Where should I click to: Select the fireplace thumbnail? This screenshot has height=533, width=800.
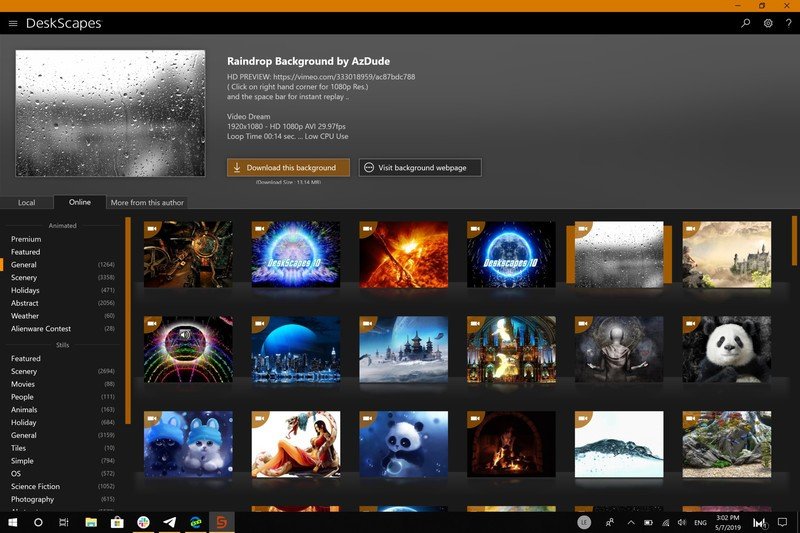[511, 444]
